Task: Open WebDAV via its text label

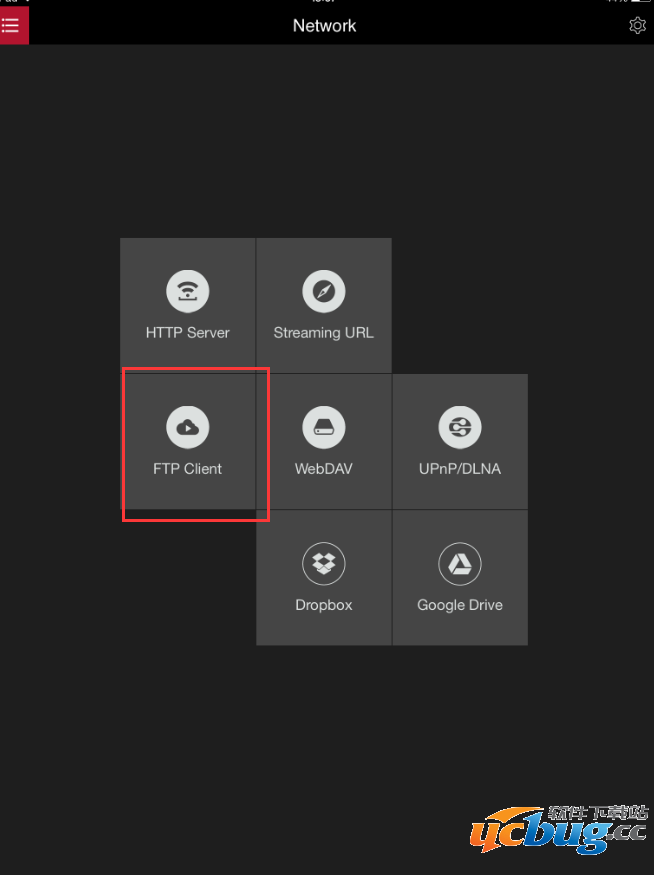Action: click(324, 469)
